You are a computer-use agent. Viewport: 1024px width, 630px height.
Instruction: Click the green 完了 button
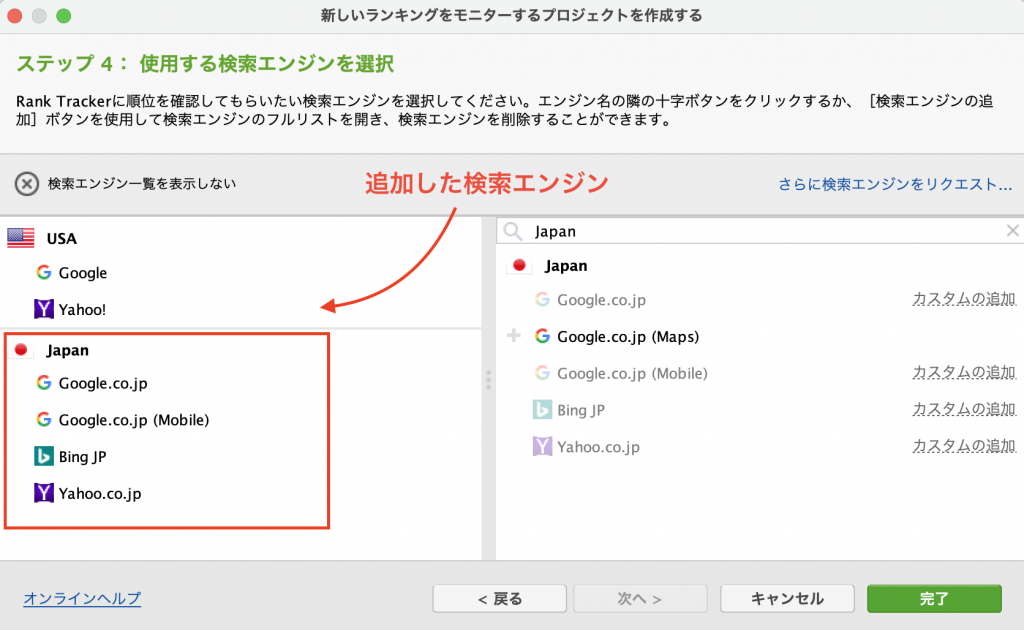point(935,599)
